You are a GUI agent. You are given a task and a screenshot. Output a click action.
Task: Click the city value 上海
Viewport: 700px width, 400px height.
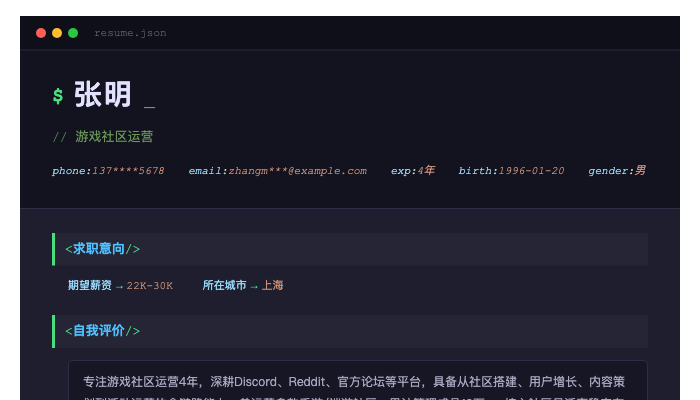tap(272, 285)
